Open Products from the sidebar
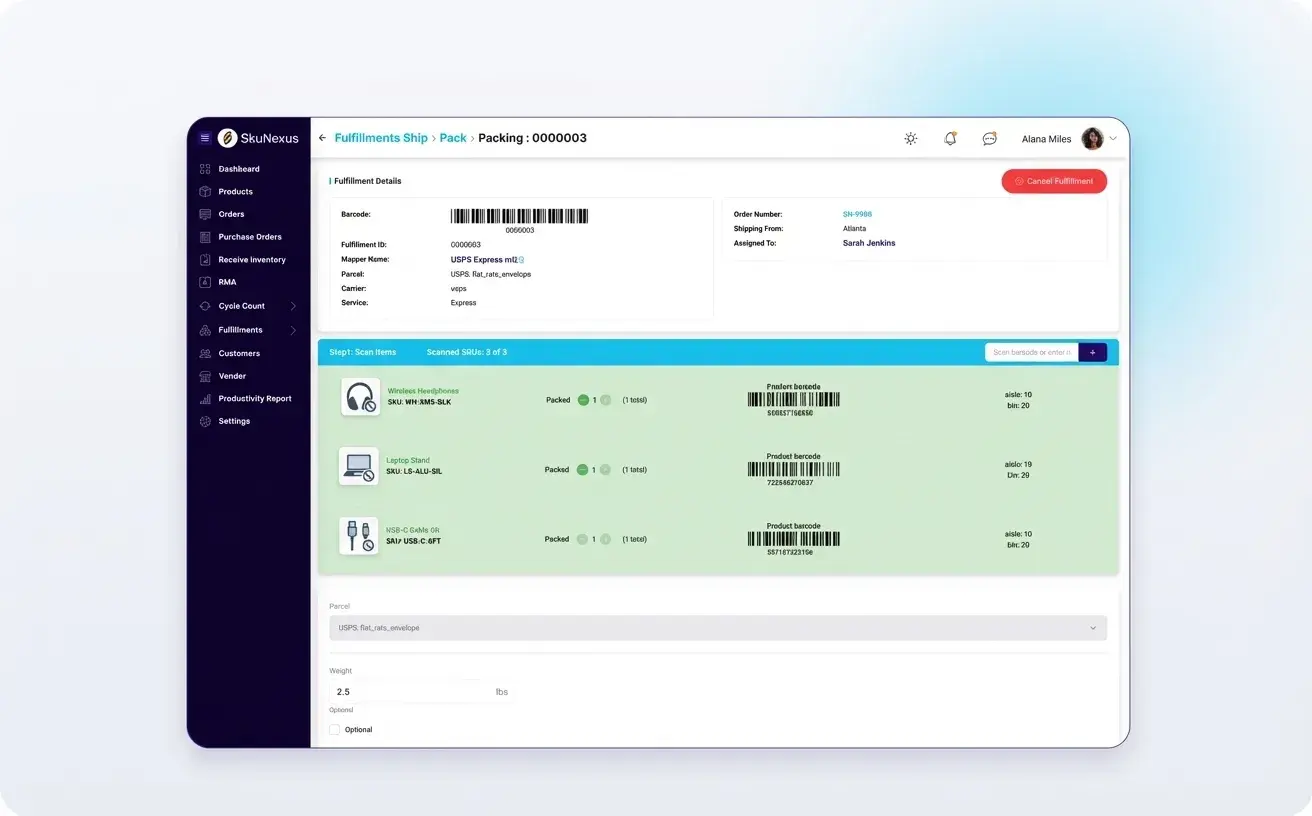1312x816 pixels. pyautogui.click(x=232, y=191)
